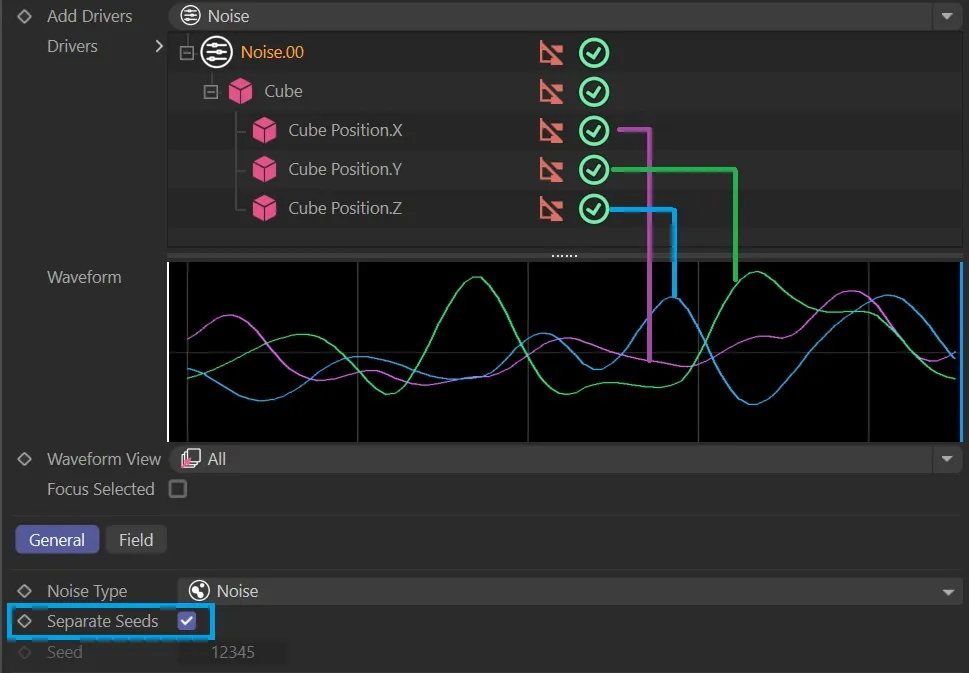Click the Cube Position.Z cube icon
This screenshot has width=969, height=673.
coord(264,209)
